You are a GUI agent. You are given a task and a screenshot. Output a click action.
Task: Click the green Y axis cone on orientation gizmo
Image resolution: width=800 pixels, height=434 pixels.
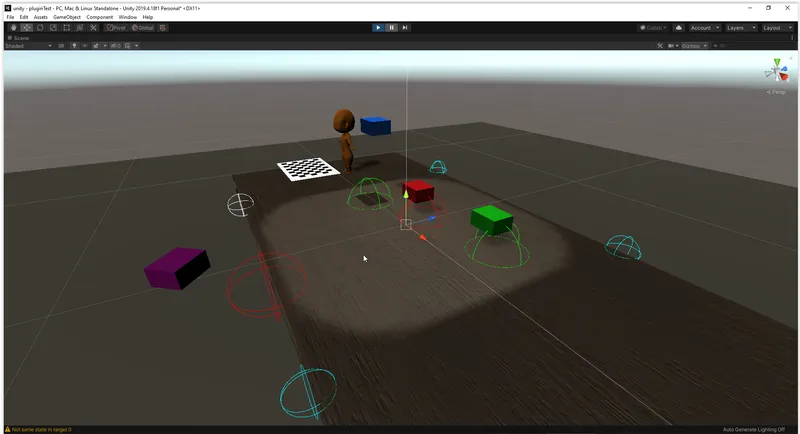pyautogui.click(x=777, y=62)
